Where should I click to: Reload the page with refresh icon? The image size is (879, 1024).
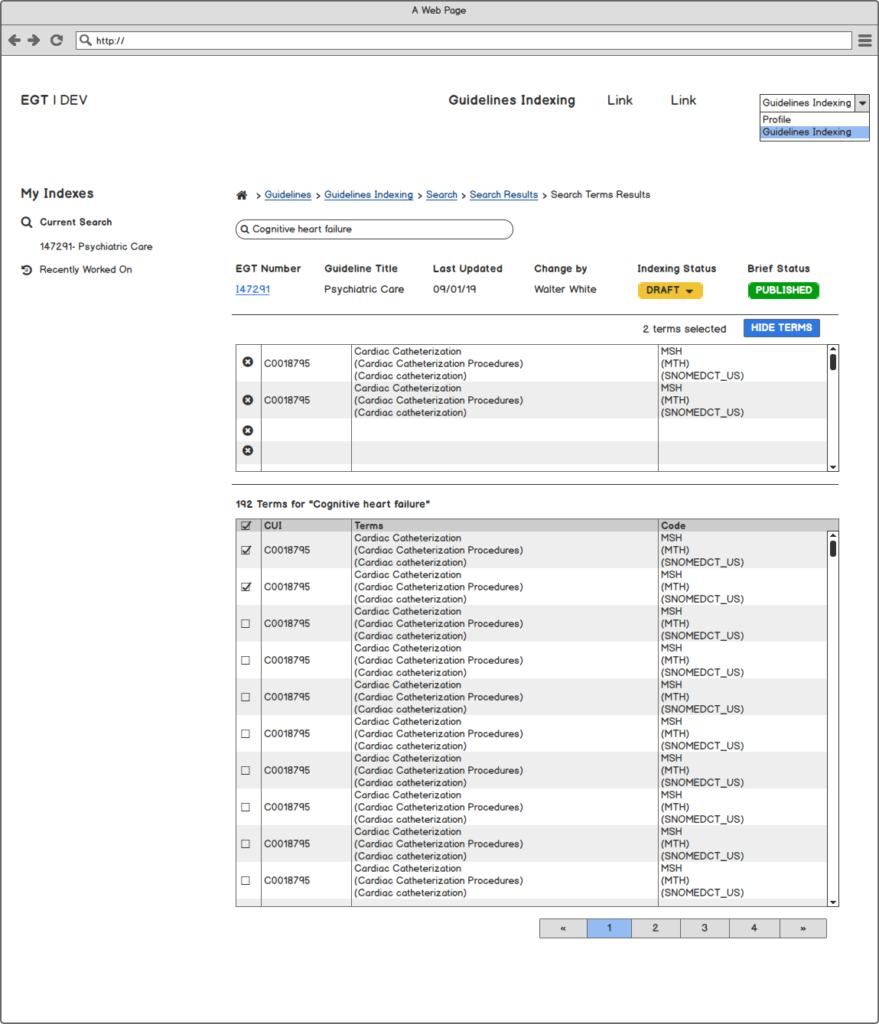click(56, 40)
